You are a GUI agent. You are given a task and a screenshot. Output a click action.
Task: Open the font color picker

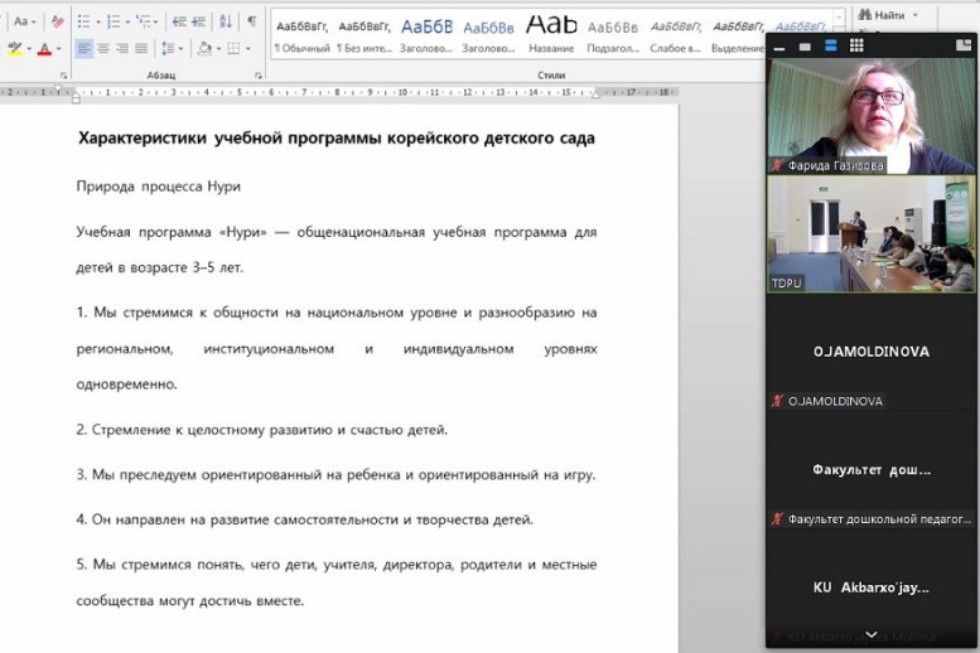[x=45, y=49]
